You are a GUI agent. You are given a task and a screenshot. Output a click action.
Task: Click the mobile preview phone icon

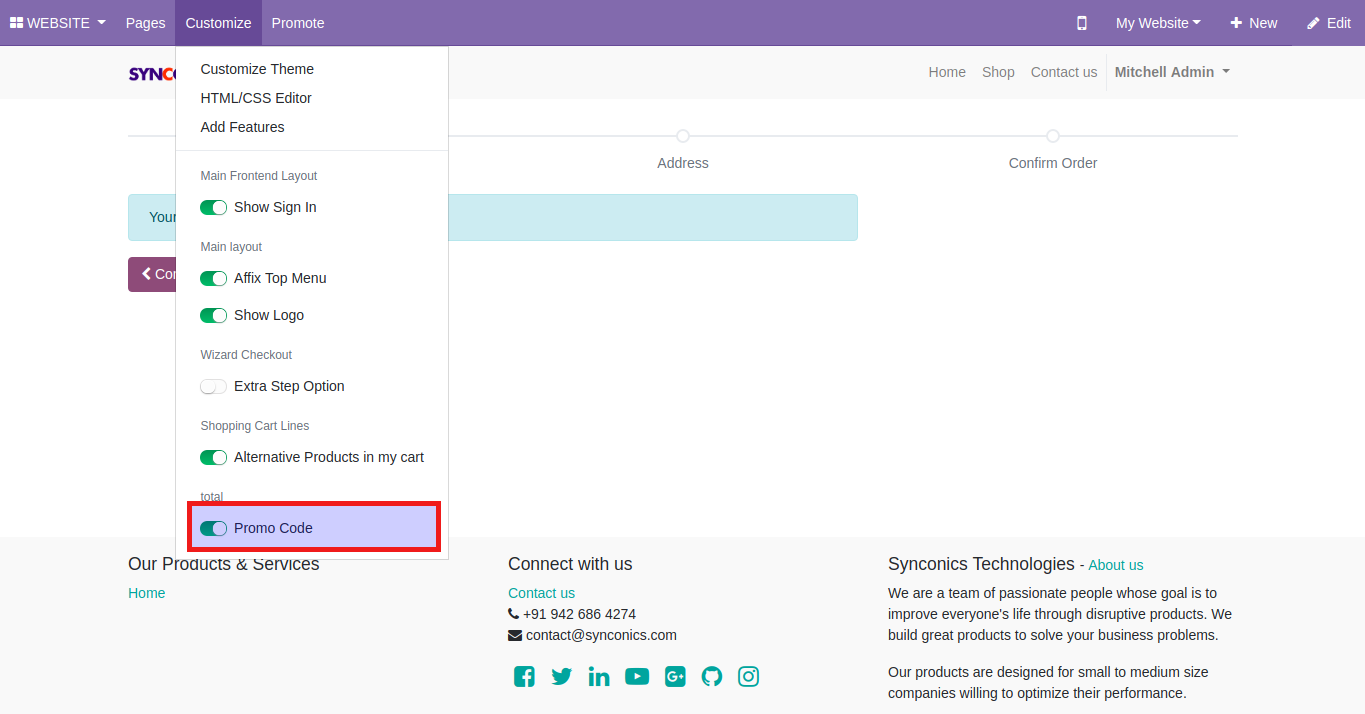(1081, 23)
